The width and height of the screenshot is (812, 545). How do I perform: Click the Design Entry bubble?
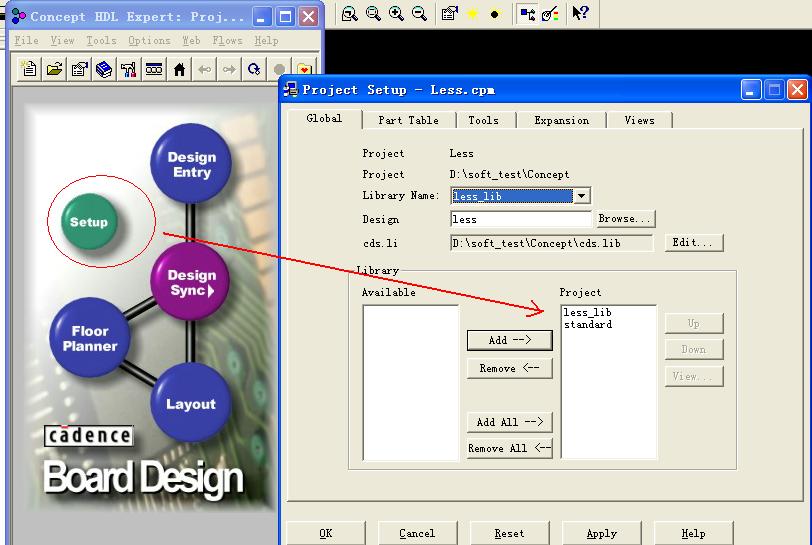(191, 164)
